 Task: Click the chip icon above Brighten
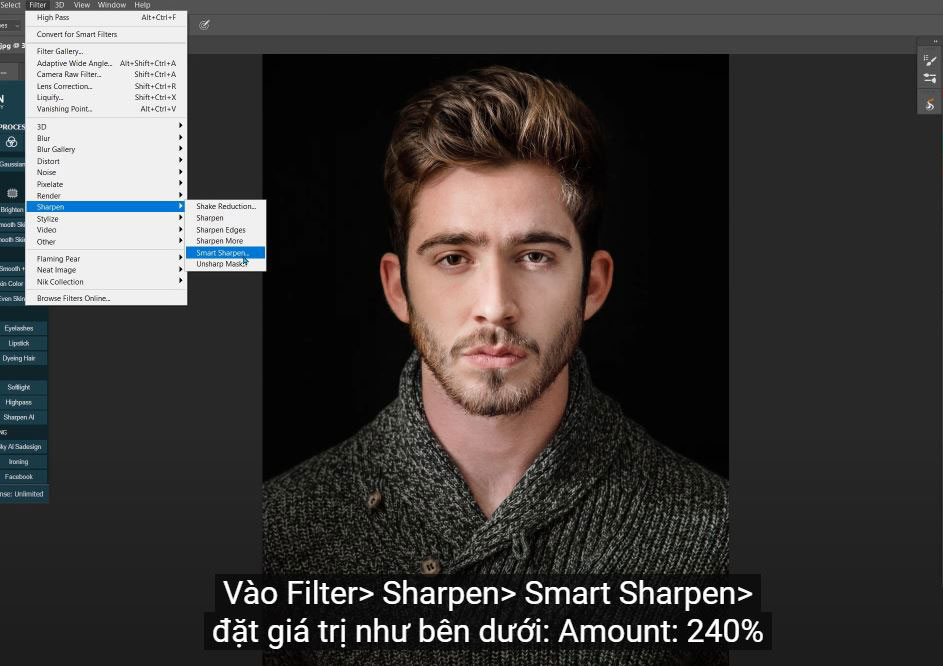12,193
